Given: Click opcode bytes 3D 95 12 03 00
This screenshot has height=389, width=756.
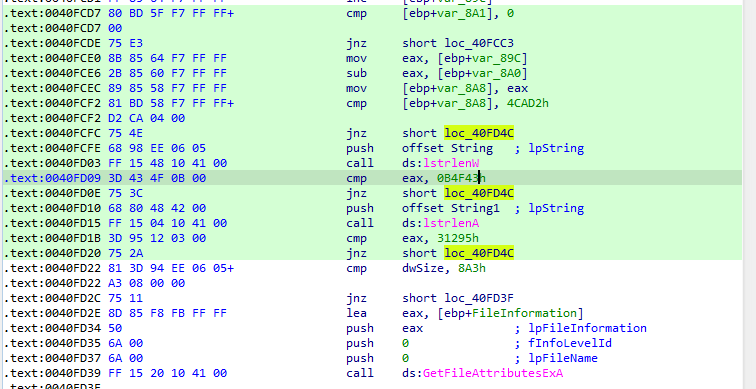Looking at the screenshot, I should click(157, 238).
